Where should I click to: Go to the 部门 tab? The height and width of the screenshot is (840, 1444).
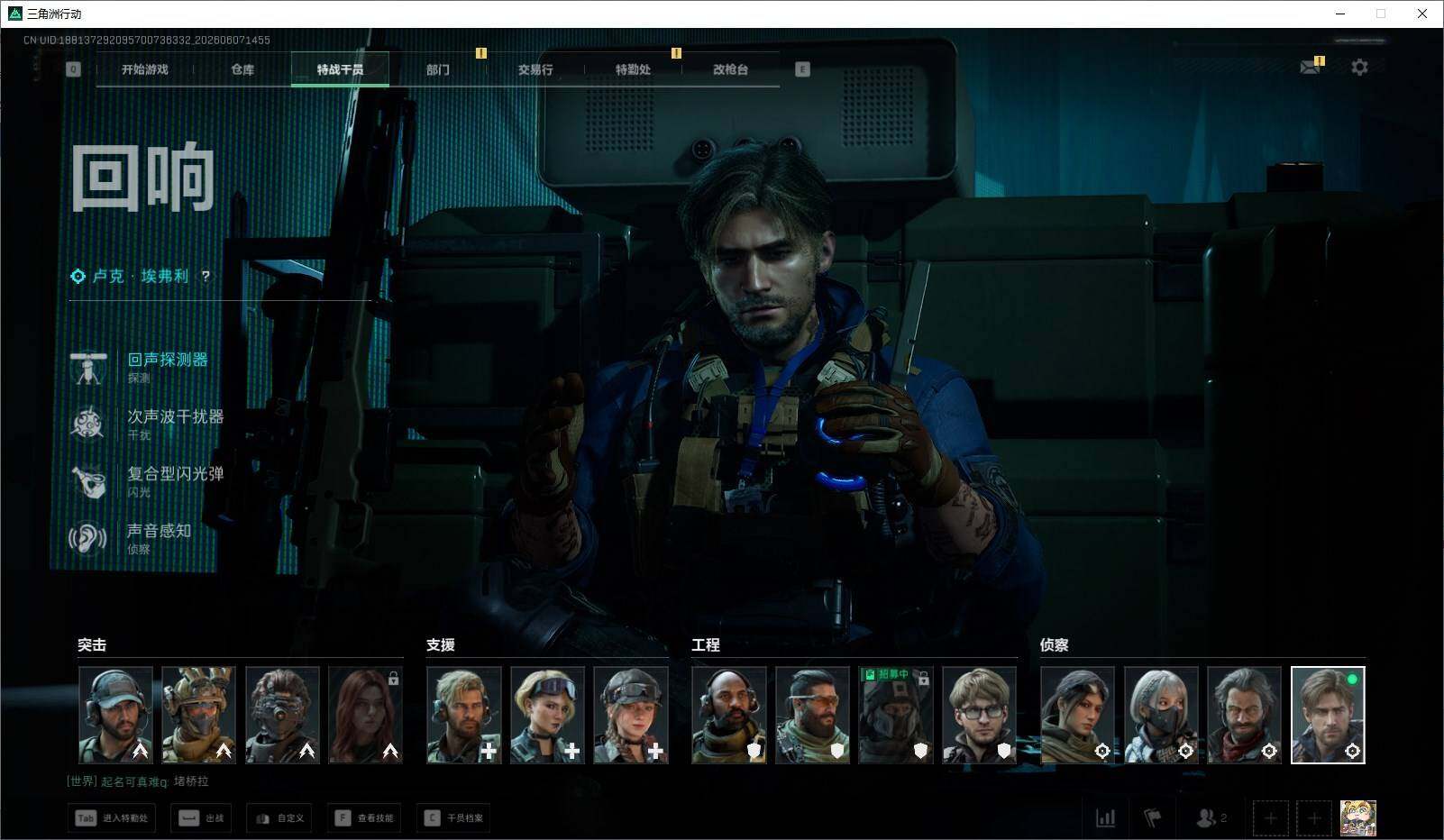click(x=438, y=69)
